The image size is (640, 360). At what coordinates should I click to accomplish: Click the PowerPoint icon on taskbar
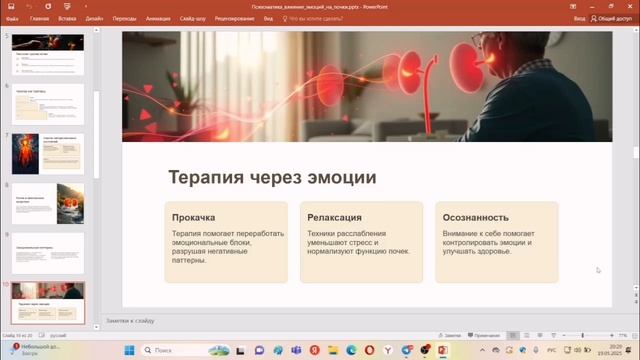443,350
